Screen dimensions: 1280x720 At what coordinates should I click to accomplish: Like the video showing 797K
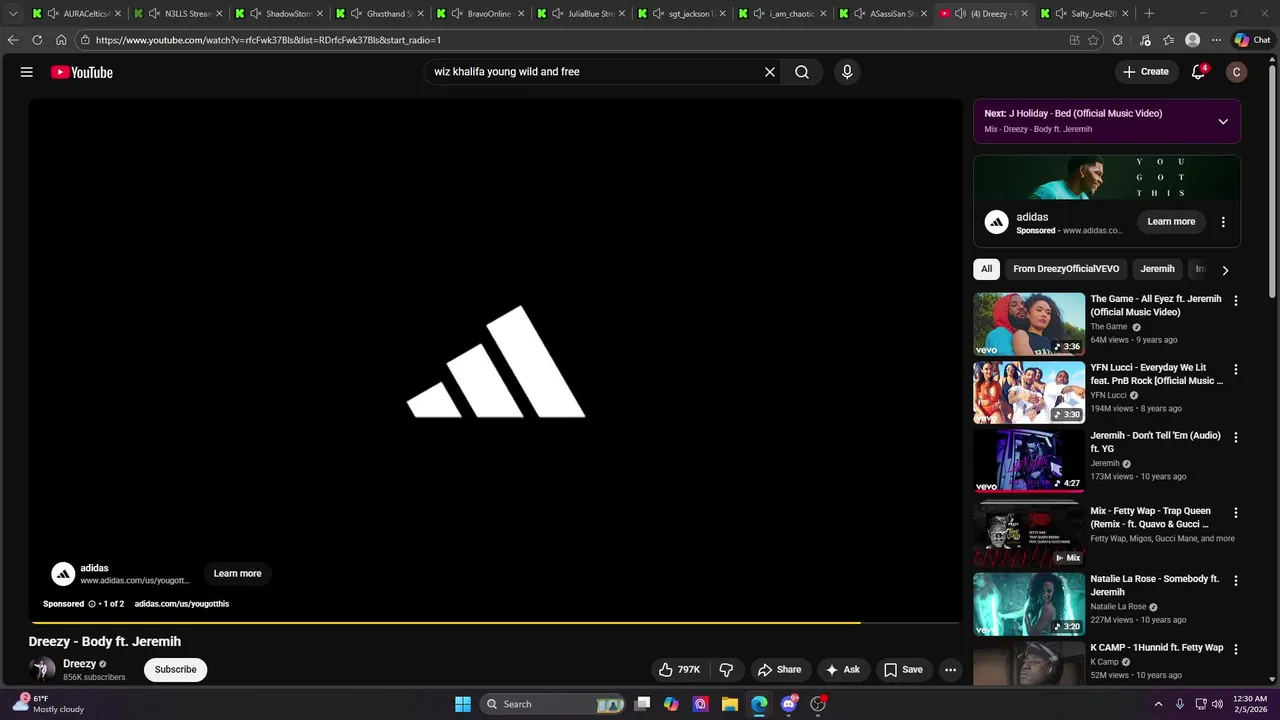(679, 670)
